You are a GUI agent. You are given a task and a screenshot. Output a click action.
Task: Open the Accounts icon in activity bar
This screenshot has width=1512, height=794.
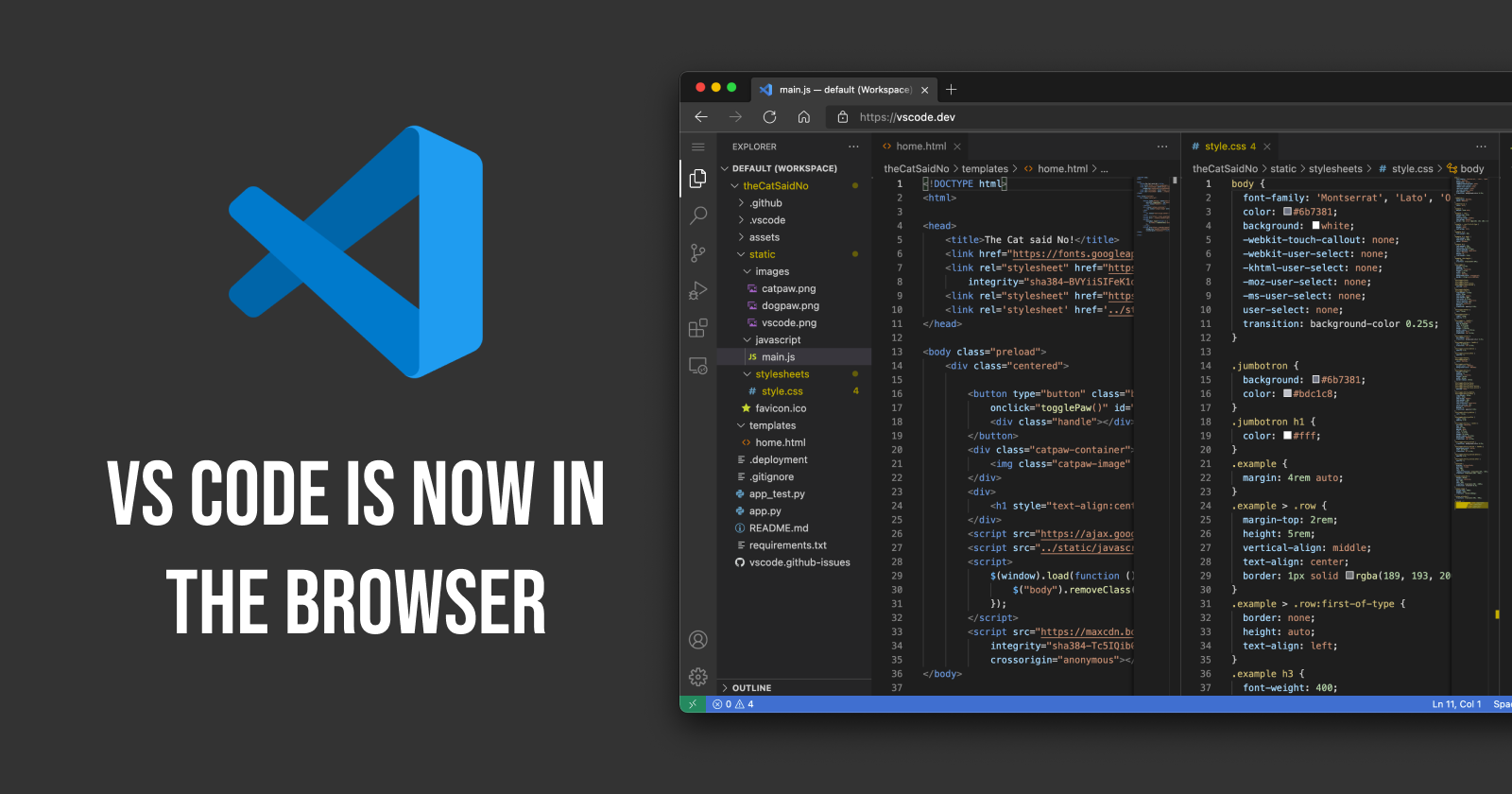(698, 640)
